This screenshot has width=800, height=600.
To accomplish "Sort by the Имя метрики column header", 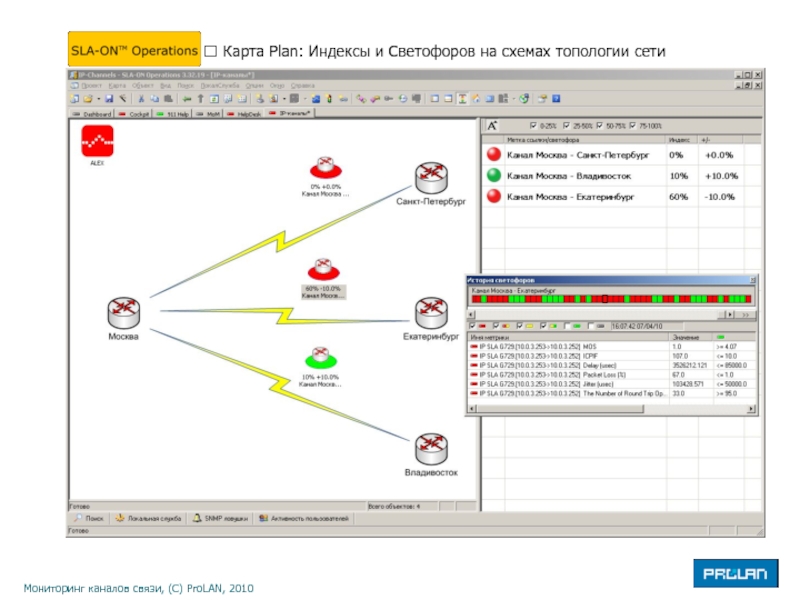I will coord(568,337).
